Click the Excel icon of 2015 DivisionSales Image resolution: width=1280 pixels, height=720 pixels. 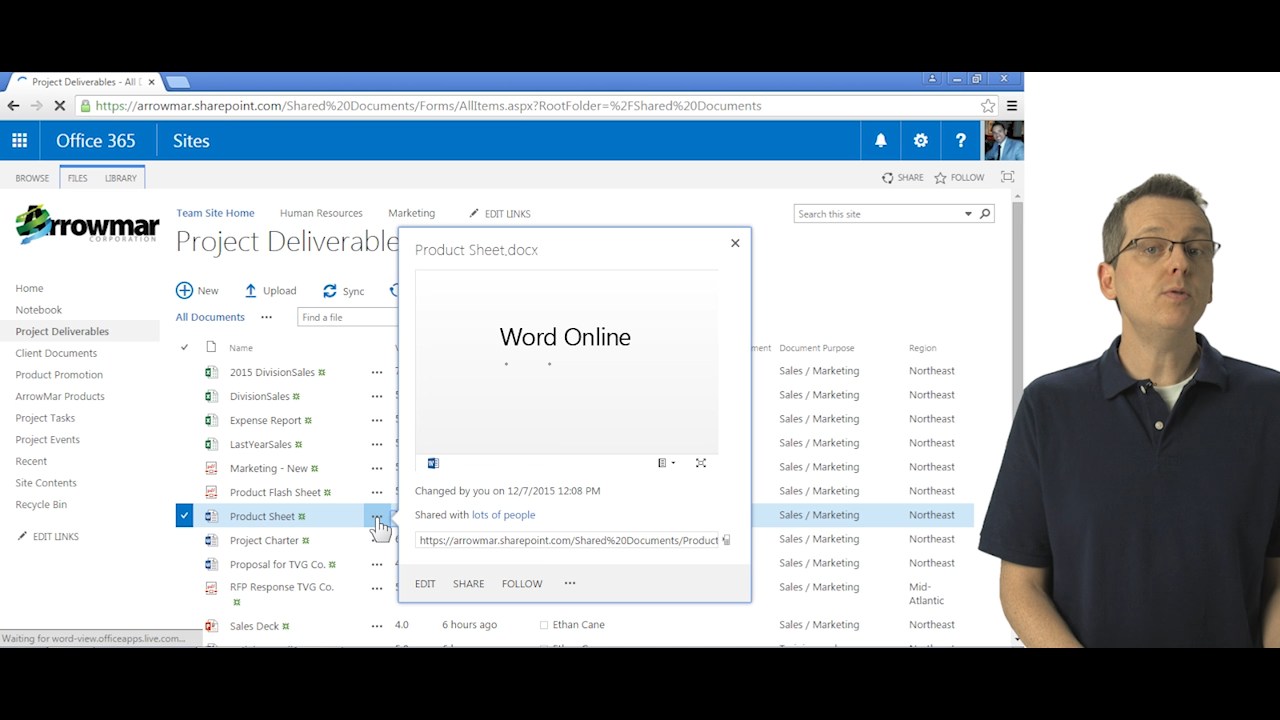[211, 372]
